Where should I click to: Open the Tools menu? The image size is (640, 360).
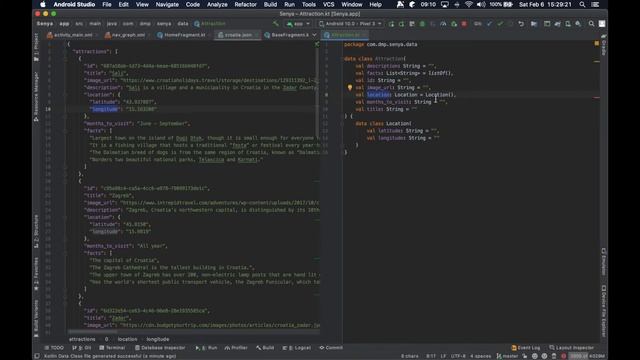(x=309, y=4)
